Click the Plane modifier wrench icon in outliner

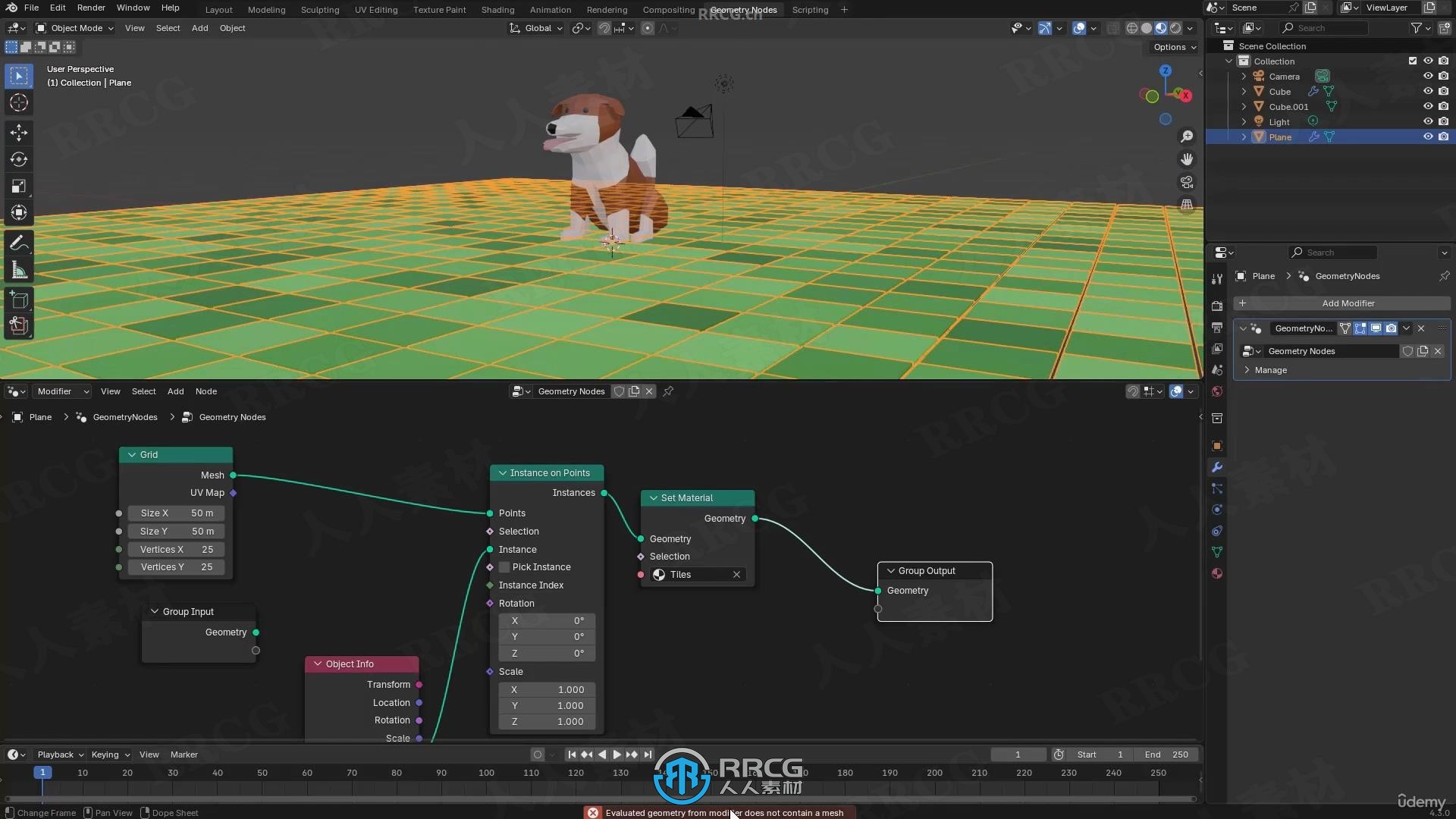1314,136
